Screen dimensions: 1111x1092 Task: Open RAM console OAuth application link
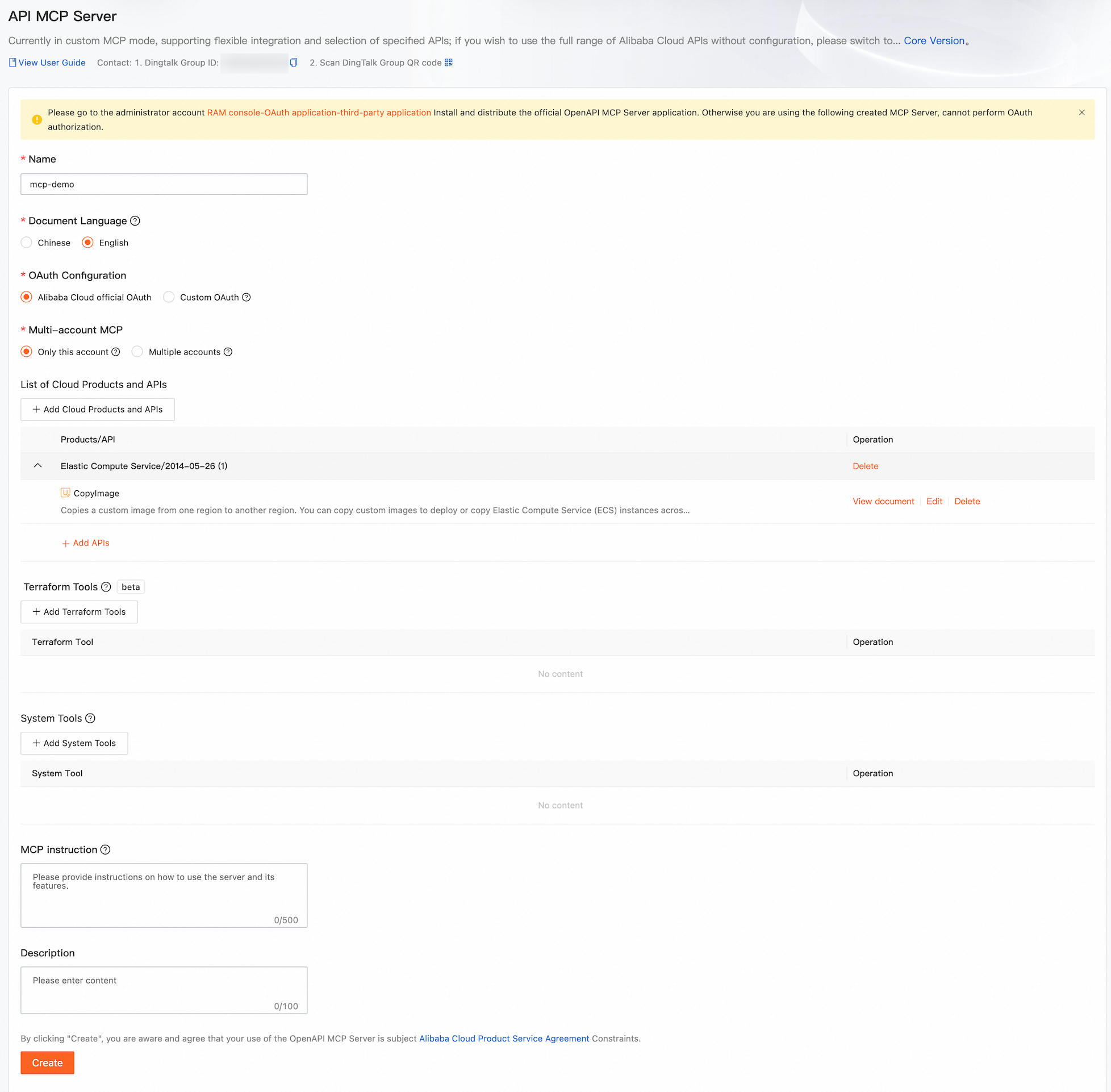[x=319, y=112]
